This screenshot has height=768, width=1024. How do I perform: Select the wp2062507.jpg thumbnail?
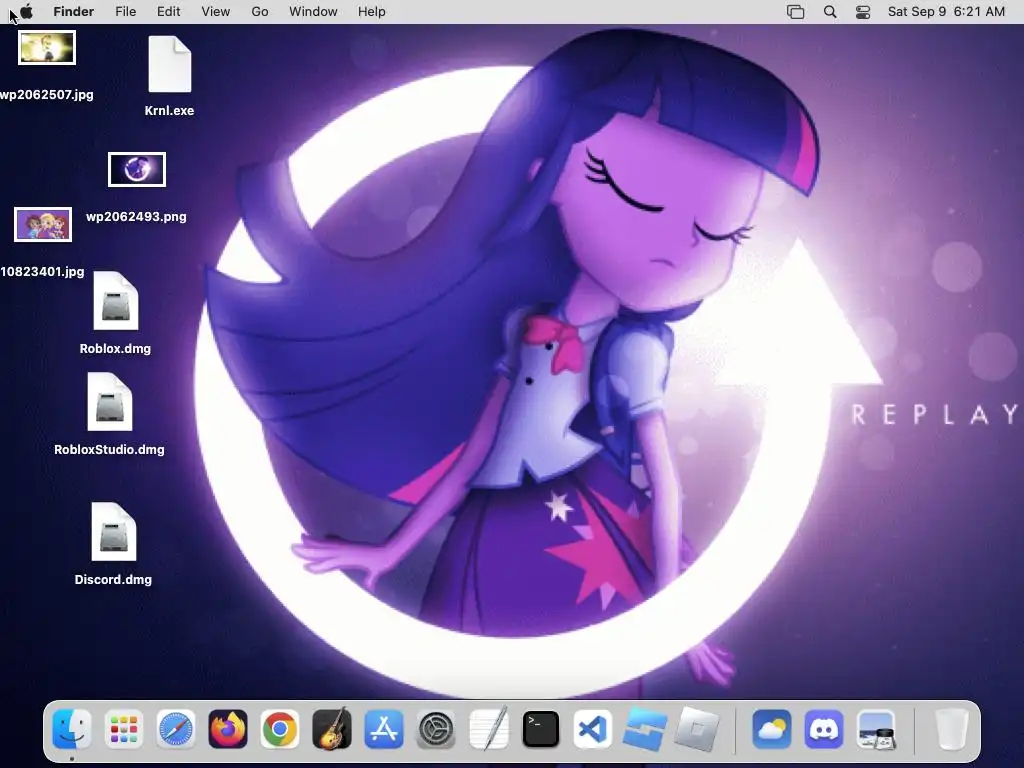coord(47,48)
